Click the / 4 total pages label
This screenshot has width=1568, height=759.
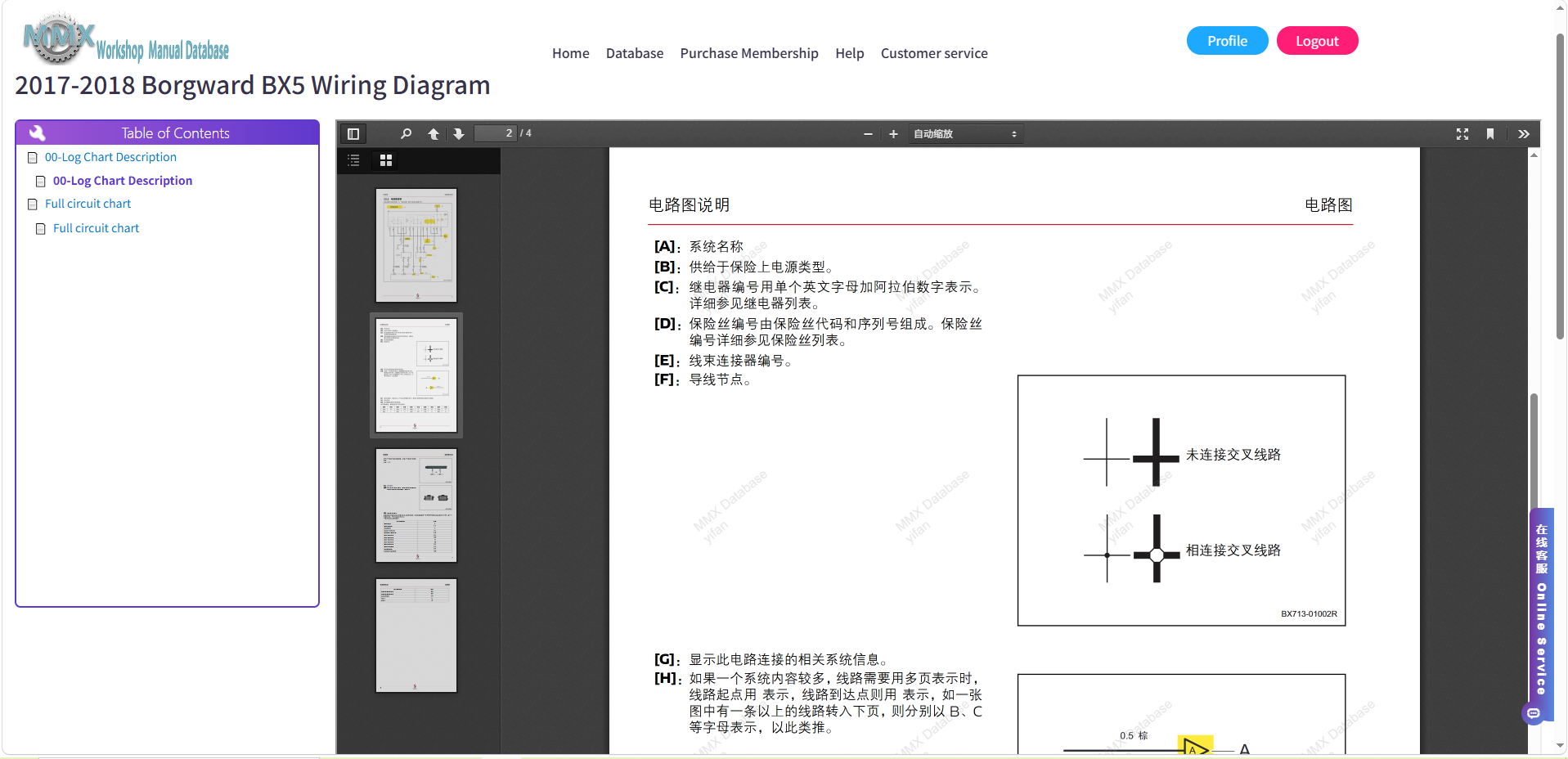click(x=526, y=133)
